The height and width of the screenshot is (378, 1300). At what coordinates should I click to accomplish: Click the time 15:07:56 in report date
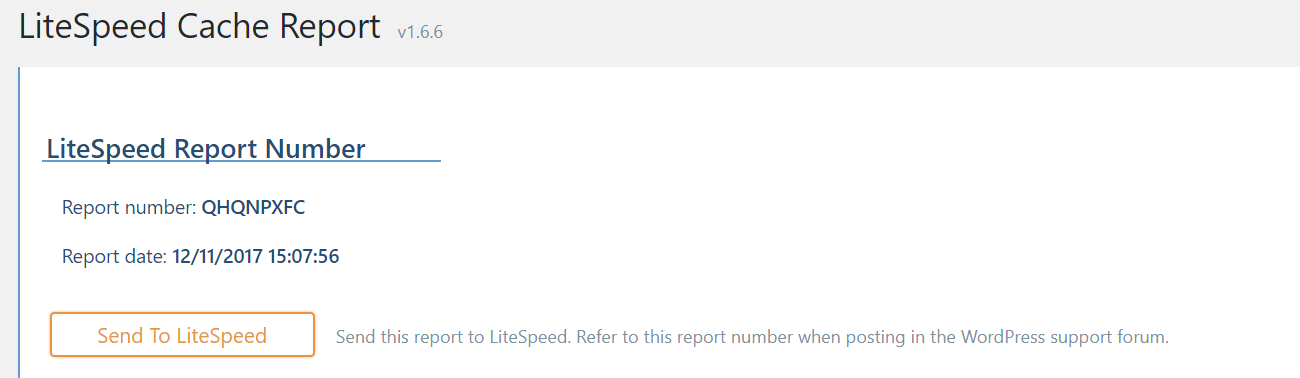(302, 257)
